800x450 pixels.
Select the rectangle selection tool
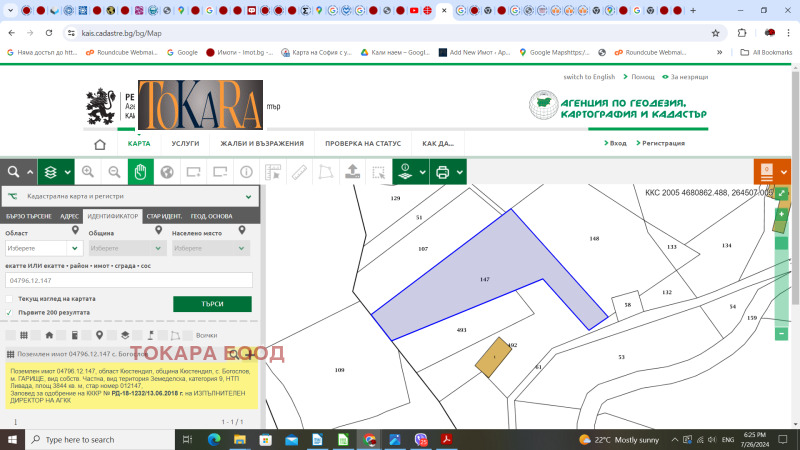[379, 172]
